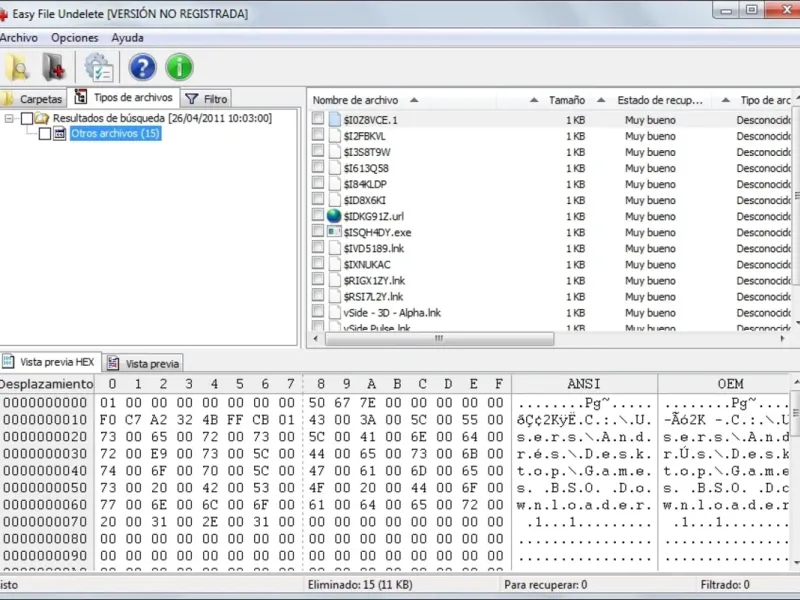
Task: Select the file $I84KLDP
Action: 365,184
